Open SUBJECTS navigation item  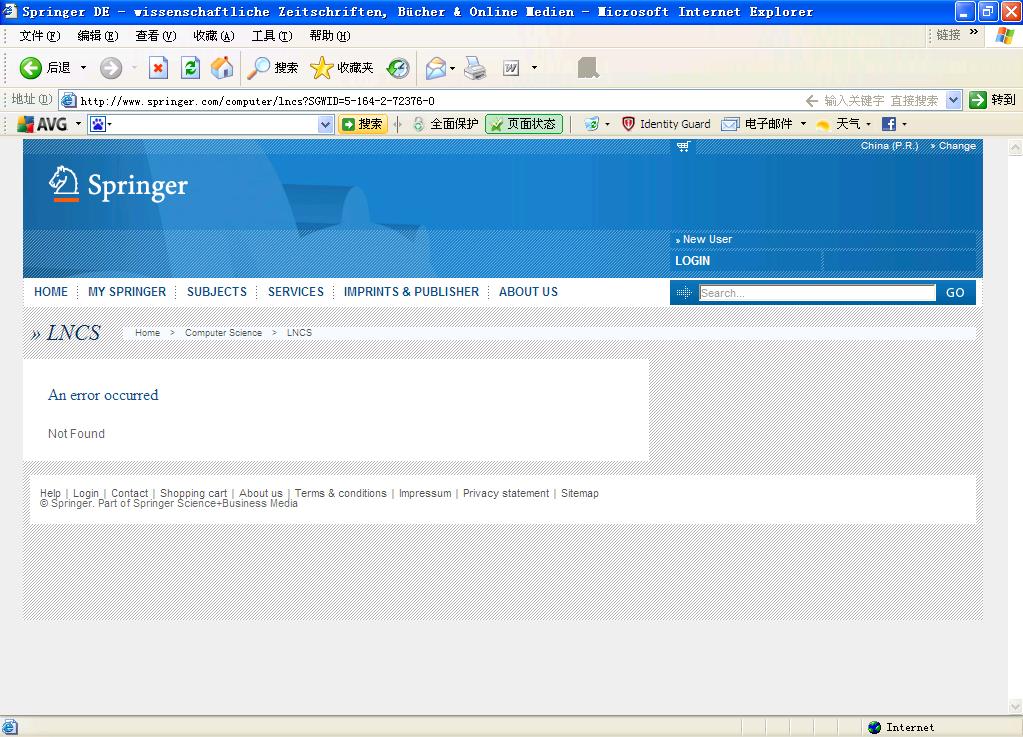217,292
